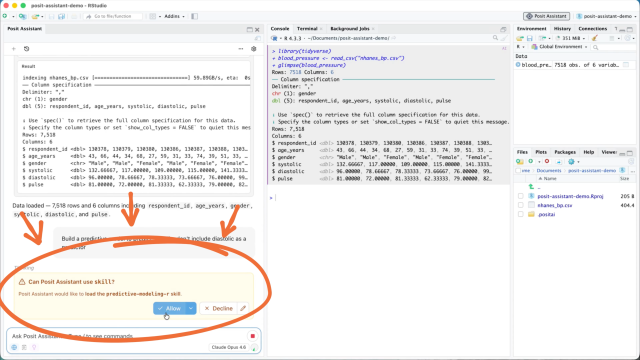This screenshot has height=360, width=640.
Task: Expand the Allow options dropdown arrow
Action: (191, 309)
